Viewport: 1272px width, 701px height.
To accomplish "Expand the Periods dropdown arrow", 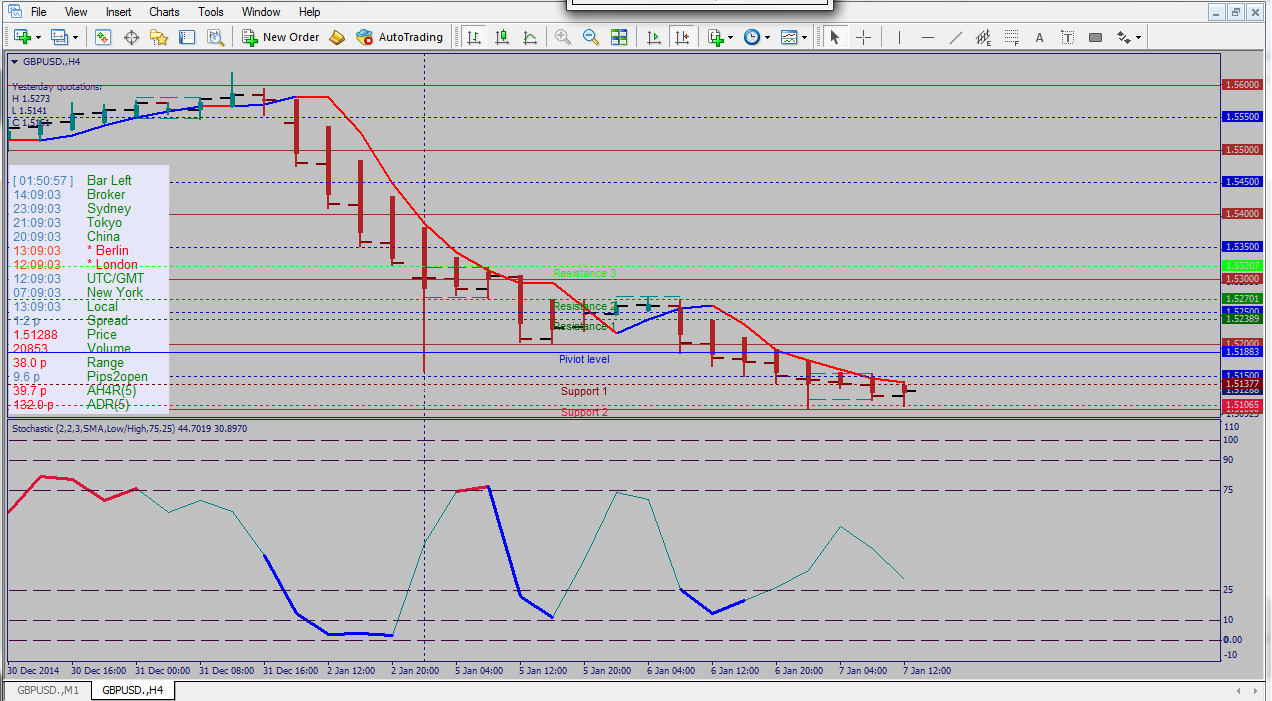I will point(767,37).
